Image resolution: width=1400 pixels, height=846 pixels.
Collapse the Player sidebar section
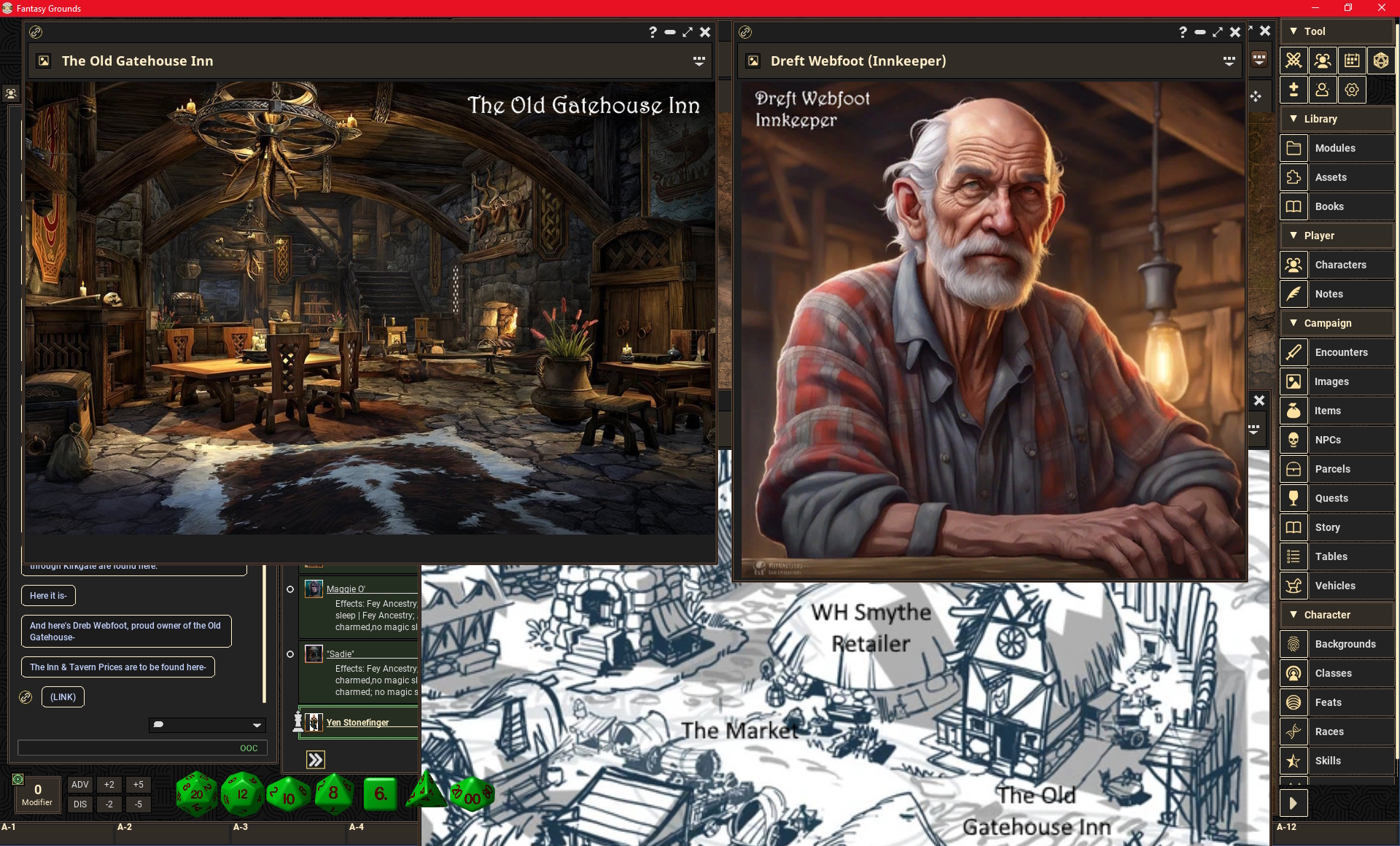tap(1337, 236)
